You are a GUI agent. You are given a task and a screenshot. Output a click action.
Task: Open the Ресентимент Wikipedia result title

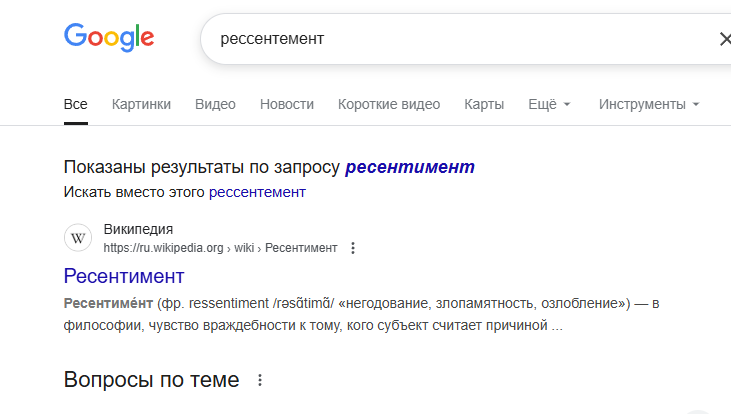(x=124, y=276)
